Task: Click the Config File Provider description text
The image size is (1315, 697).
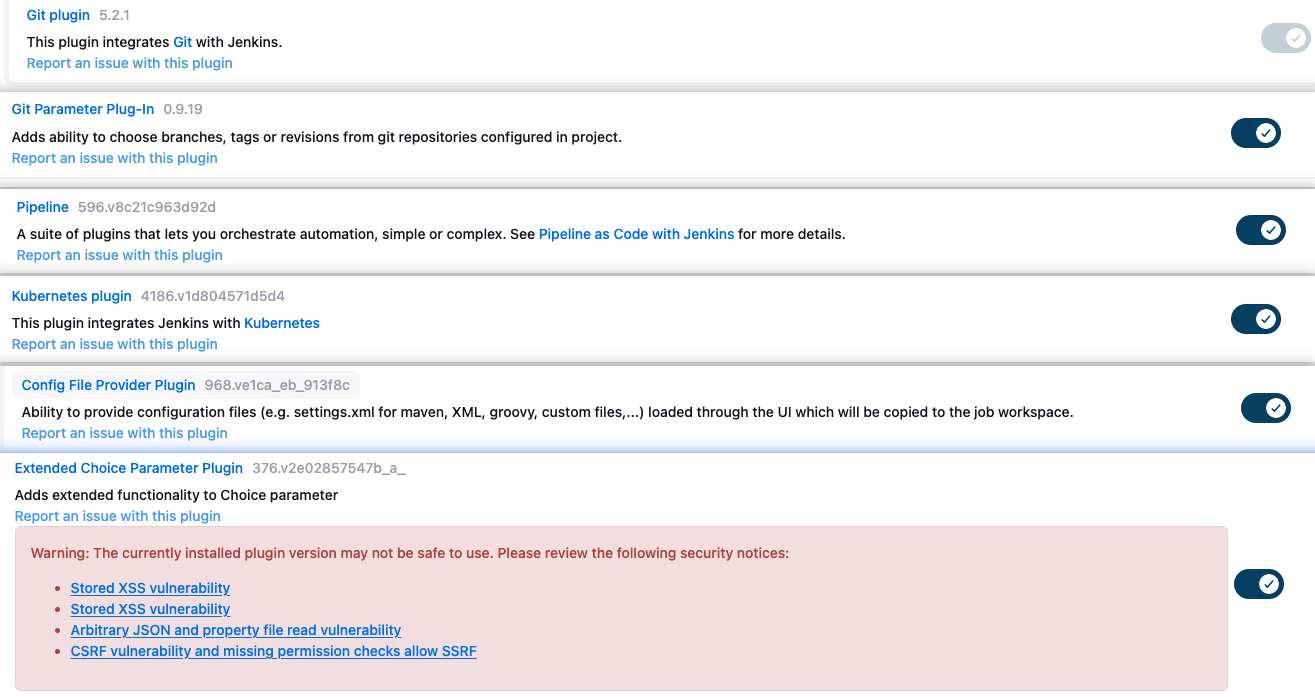Action: pos(547,412)
